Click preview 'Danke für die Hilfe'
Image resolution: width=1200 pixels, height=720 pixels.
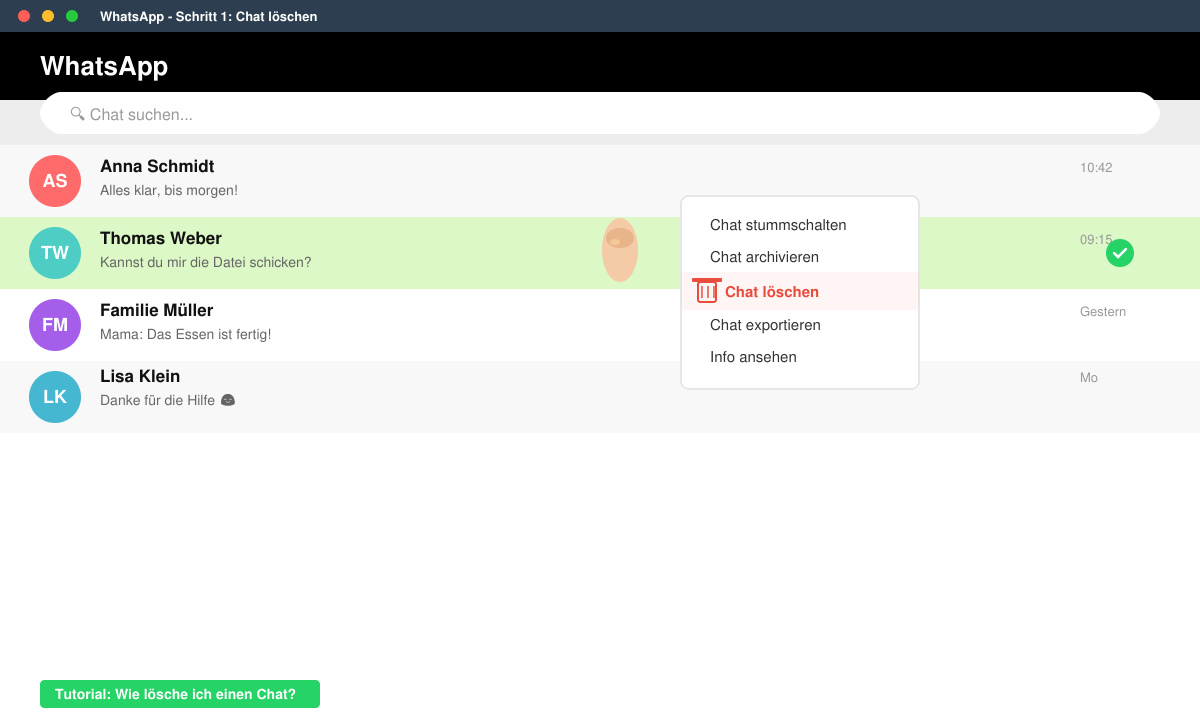point(168,400)
